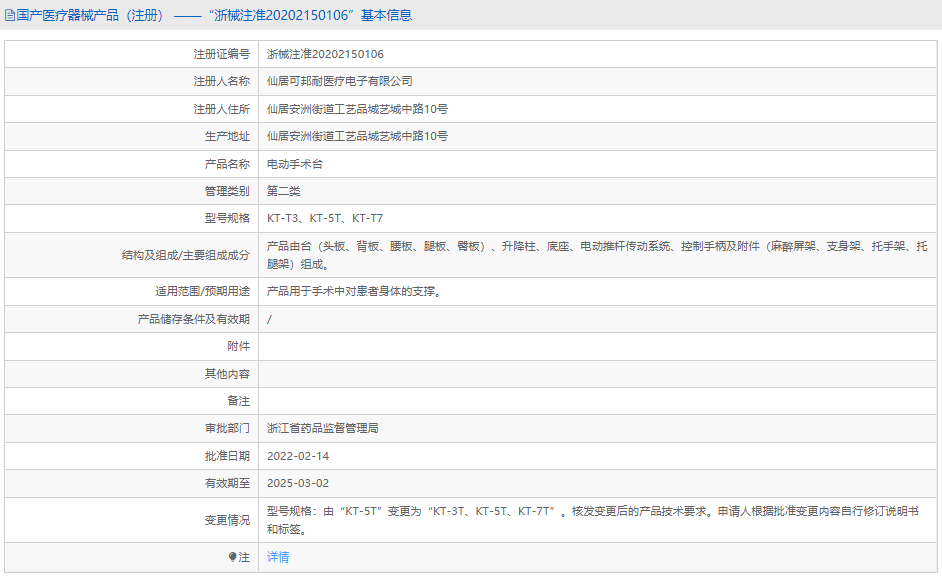Click the 变更情况 label
The width and height of the screenshot is (942, 576).
click(227, 520)
